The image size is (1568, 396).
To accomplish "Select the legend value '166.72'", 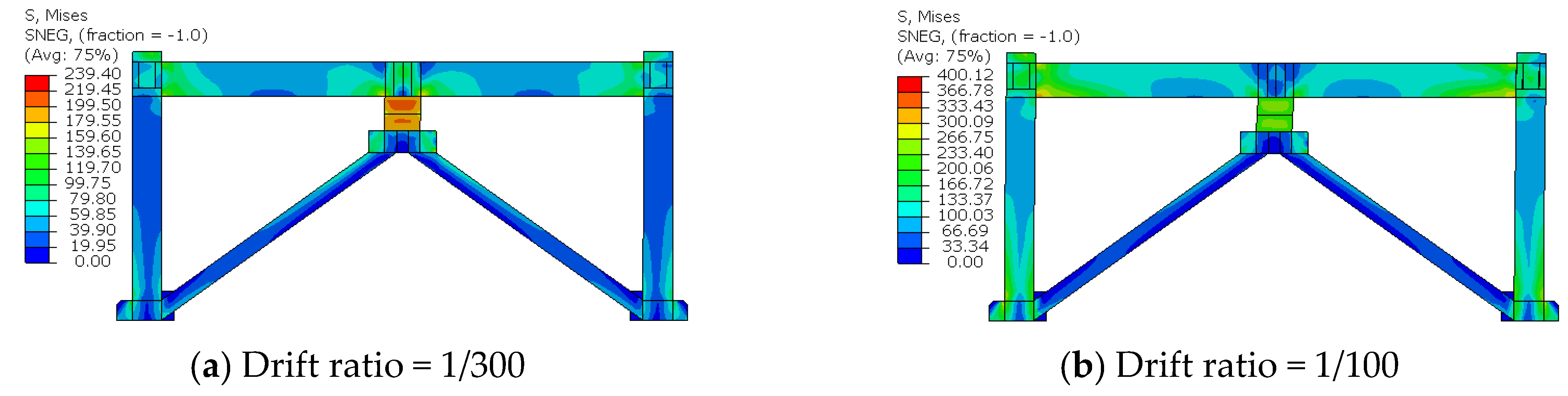I will (965, 184).
